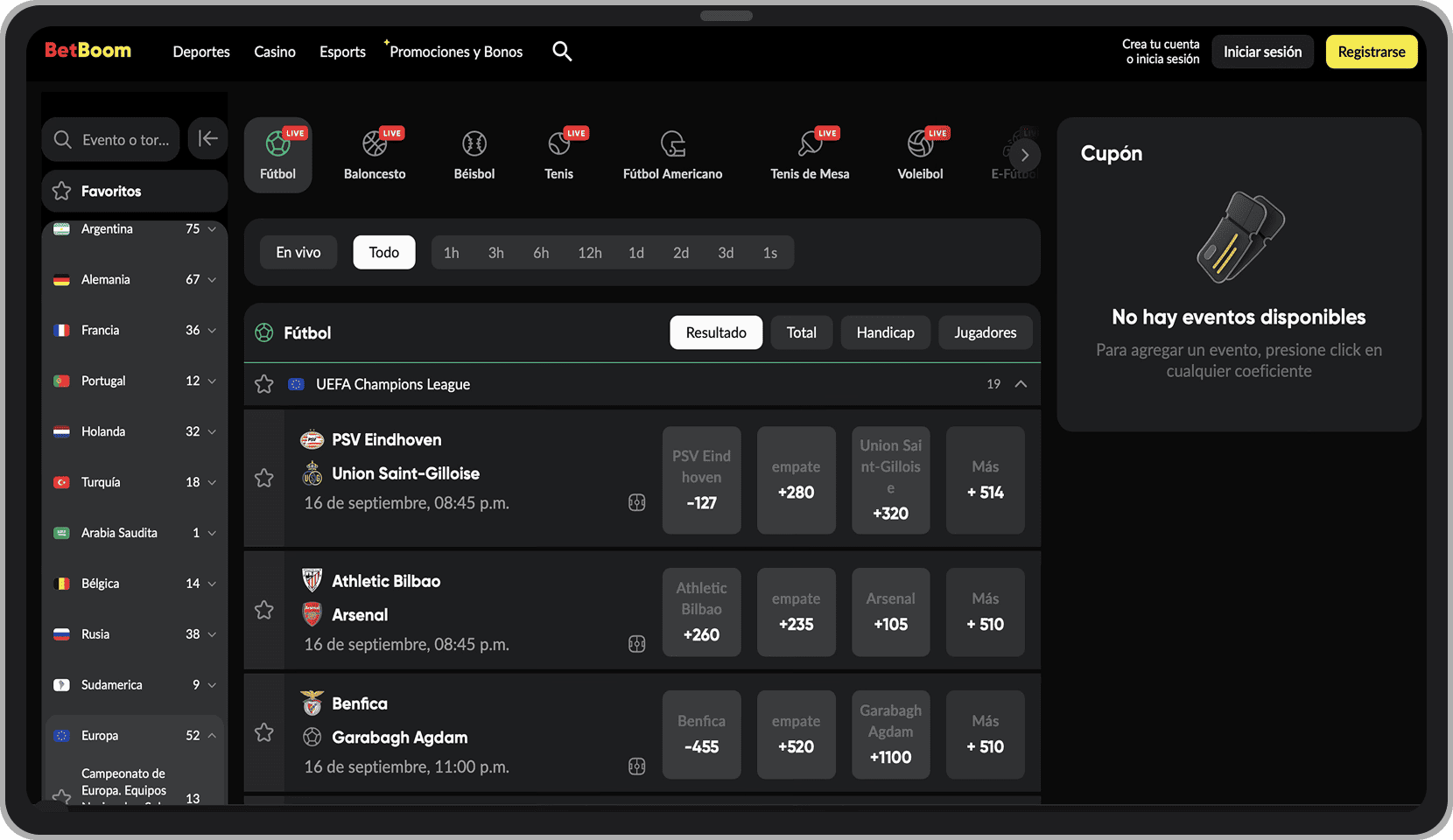Image resolution: width=1453 pixels, height=840 pixels.
Task: Expand the Argentina country list
Action: click(x=212, y=229)
